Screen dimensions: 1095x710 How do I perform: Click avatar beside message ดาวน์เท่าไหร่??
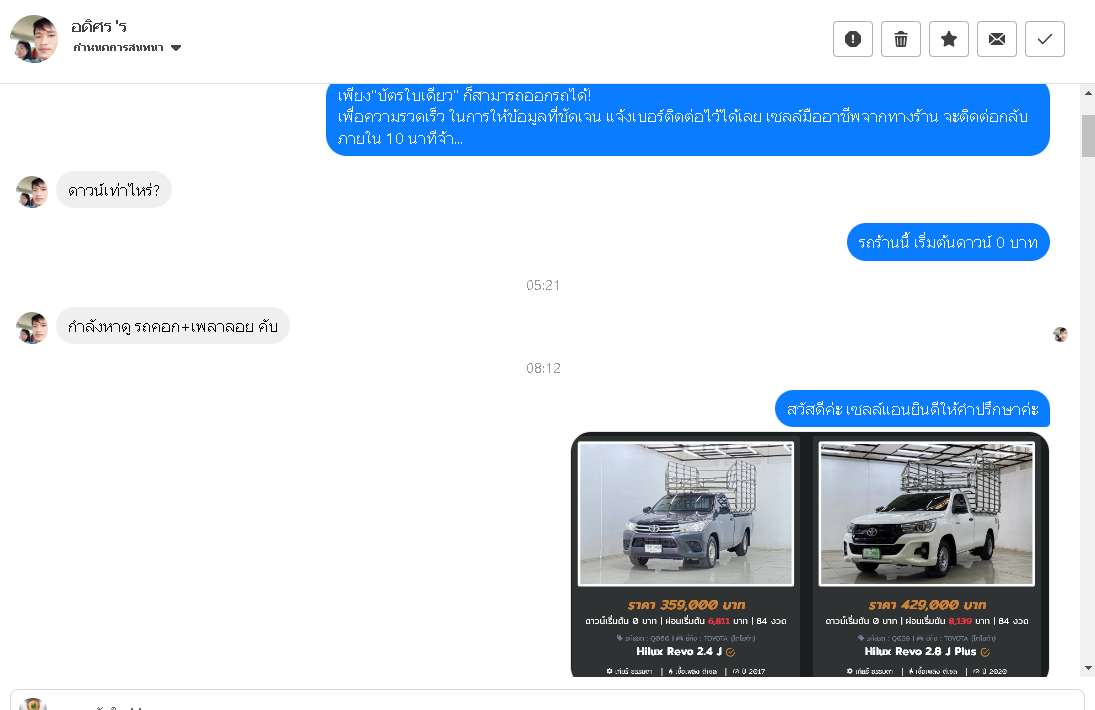tap(32, 191)
